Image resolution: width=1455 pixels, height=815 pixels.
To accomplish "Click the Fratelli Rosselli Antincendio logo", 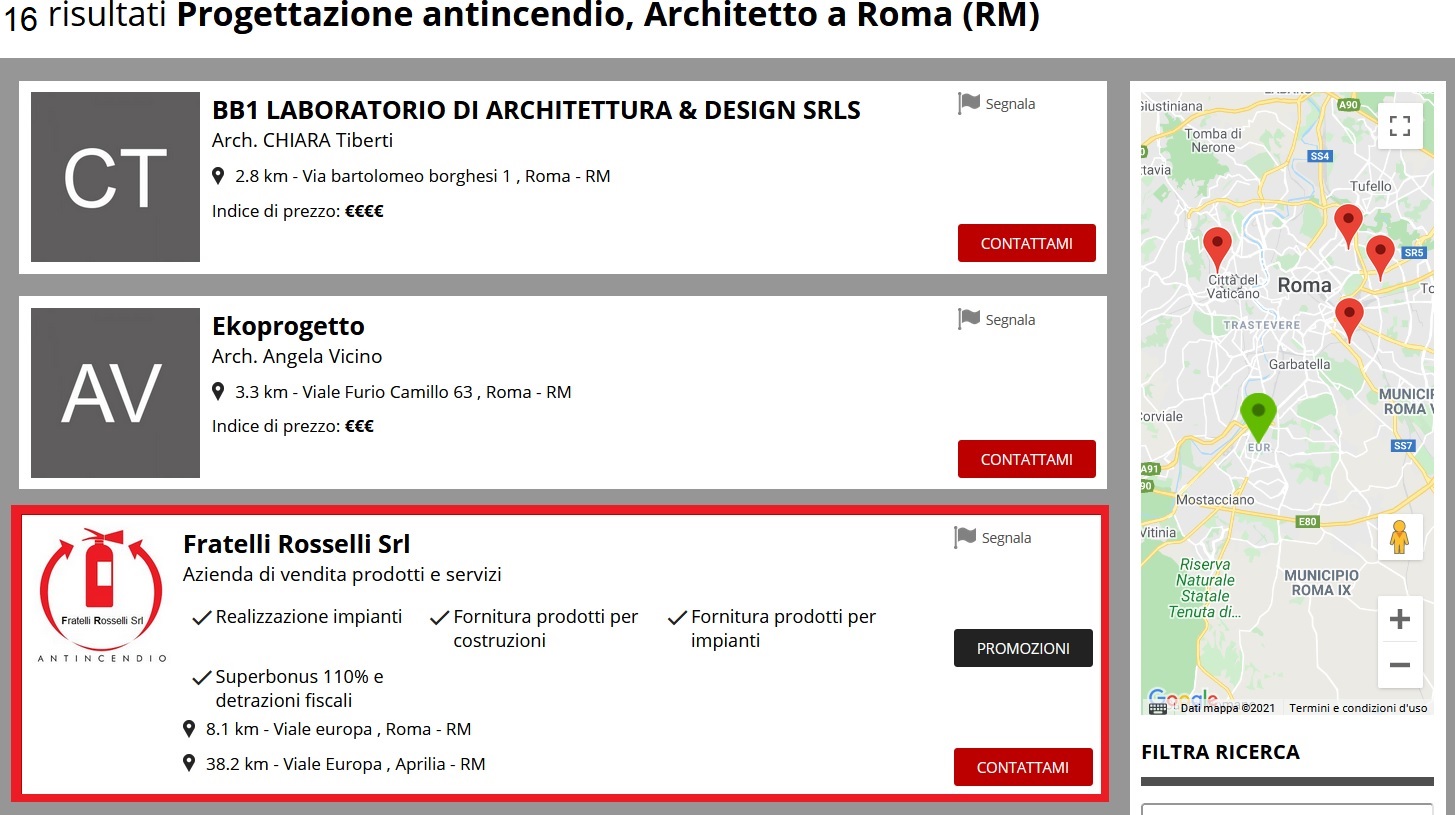I will click(101, 595).
